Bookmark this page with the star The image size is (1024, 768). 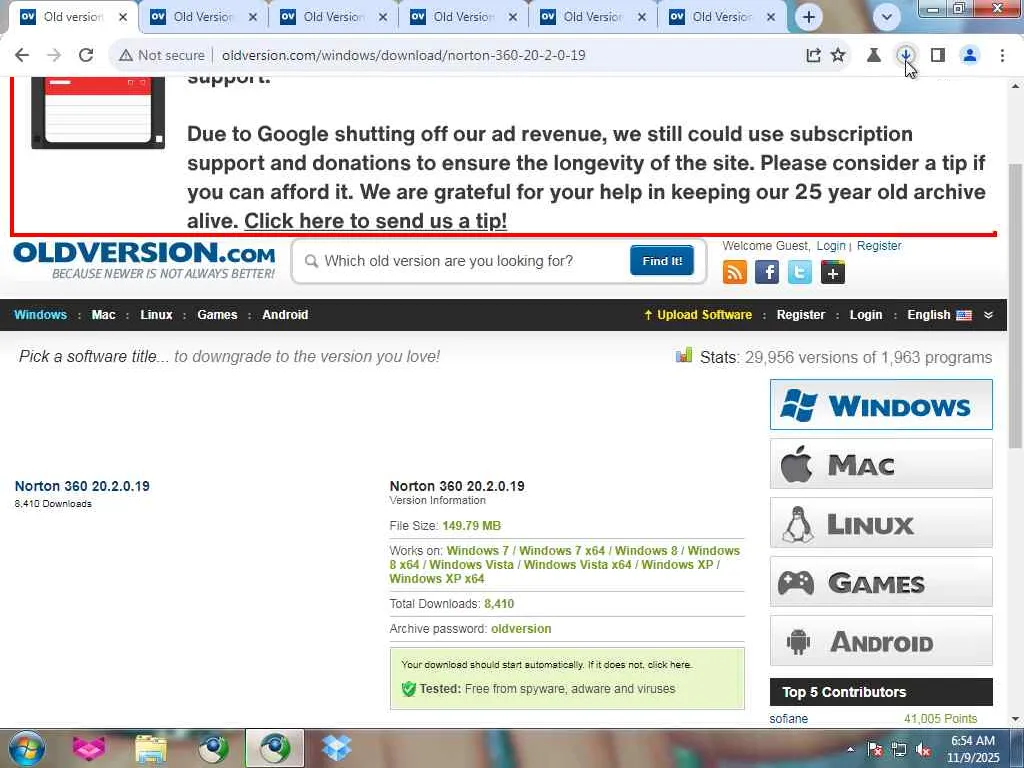click(x=838, y=56)
